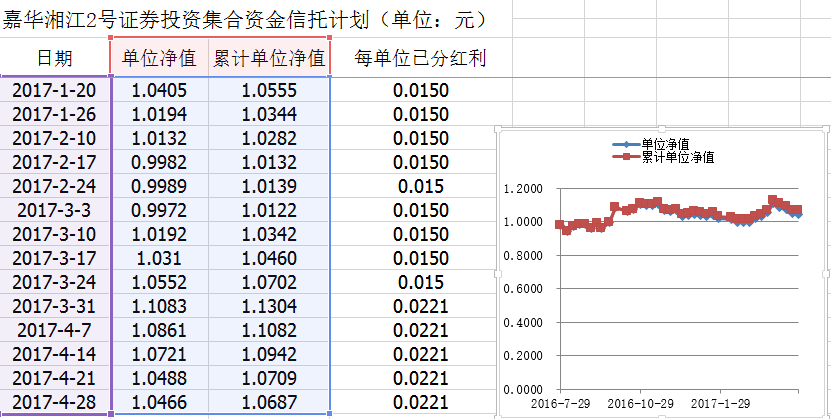Click the 1.2000 label on chart axis

point(524,188)
